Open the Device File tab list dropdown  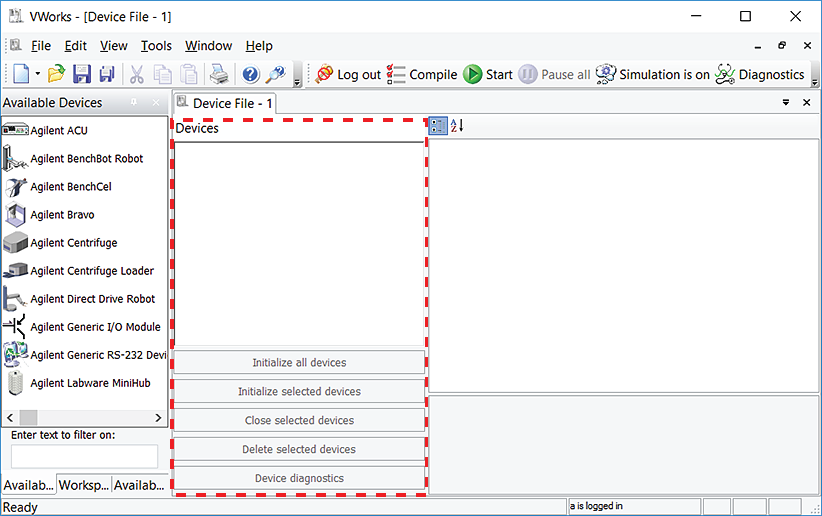point(786,102)
